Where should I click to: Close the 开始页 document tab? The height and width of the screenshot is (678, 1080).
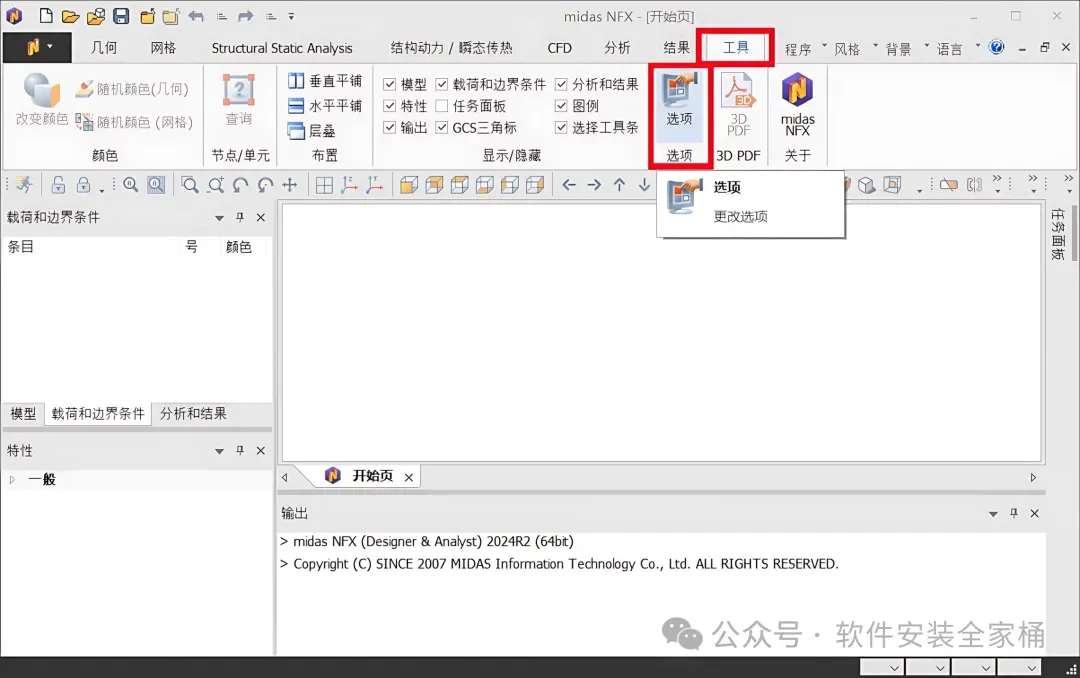coord(408,477)
